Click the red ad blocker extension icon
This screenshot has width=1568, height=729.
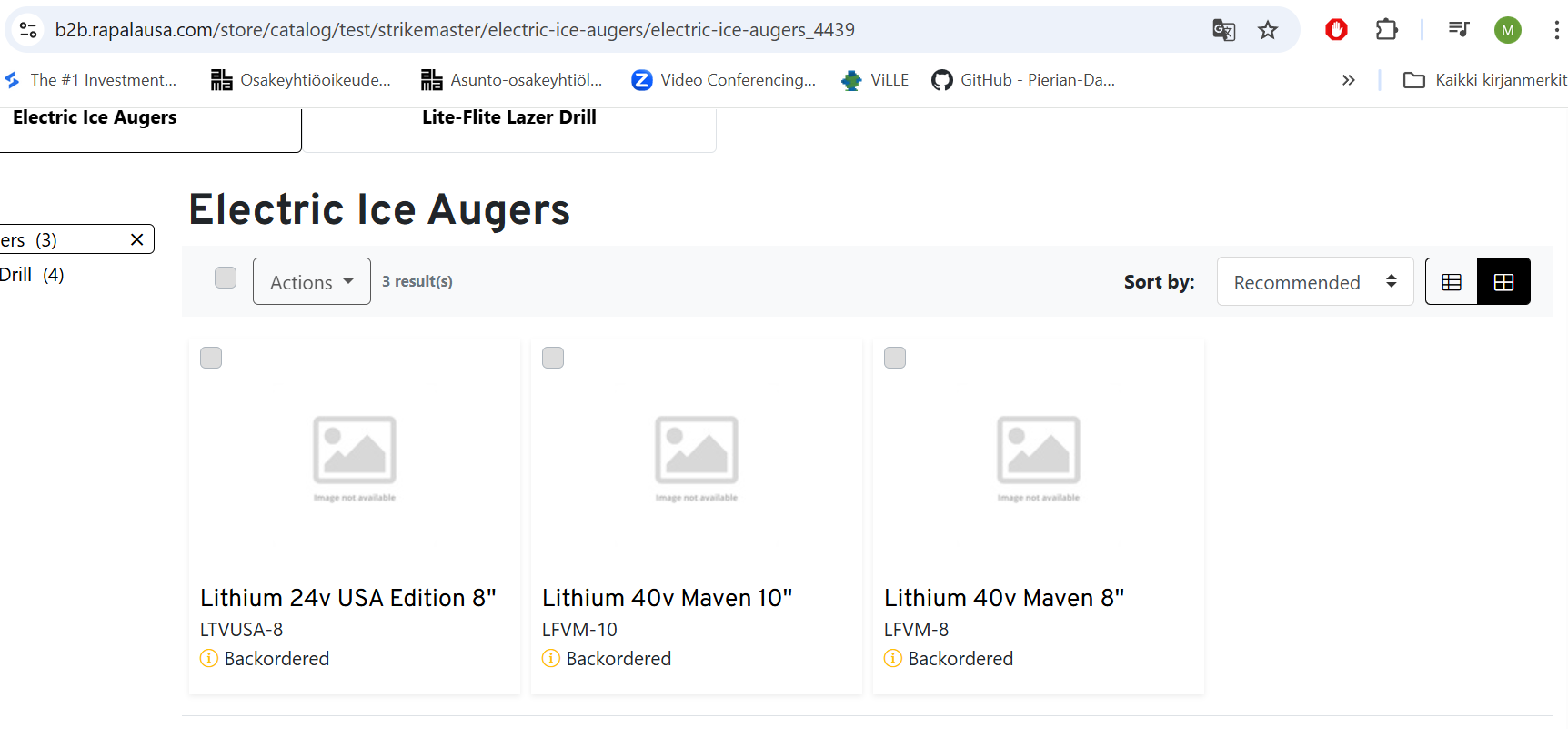[x=1335, y=30]
